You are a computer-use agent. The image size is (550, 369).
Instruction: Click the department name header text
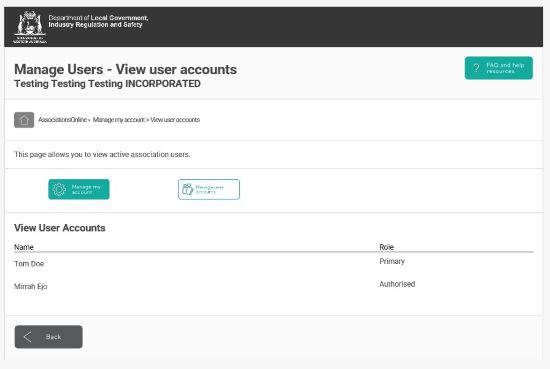98,21
